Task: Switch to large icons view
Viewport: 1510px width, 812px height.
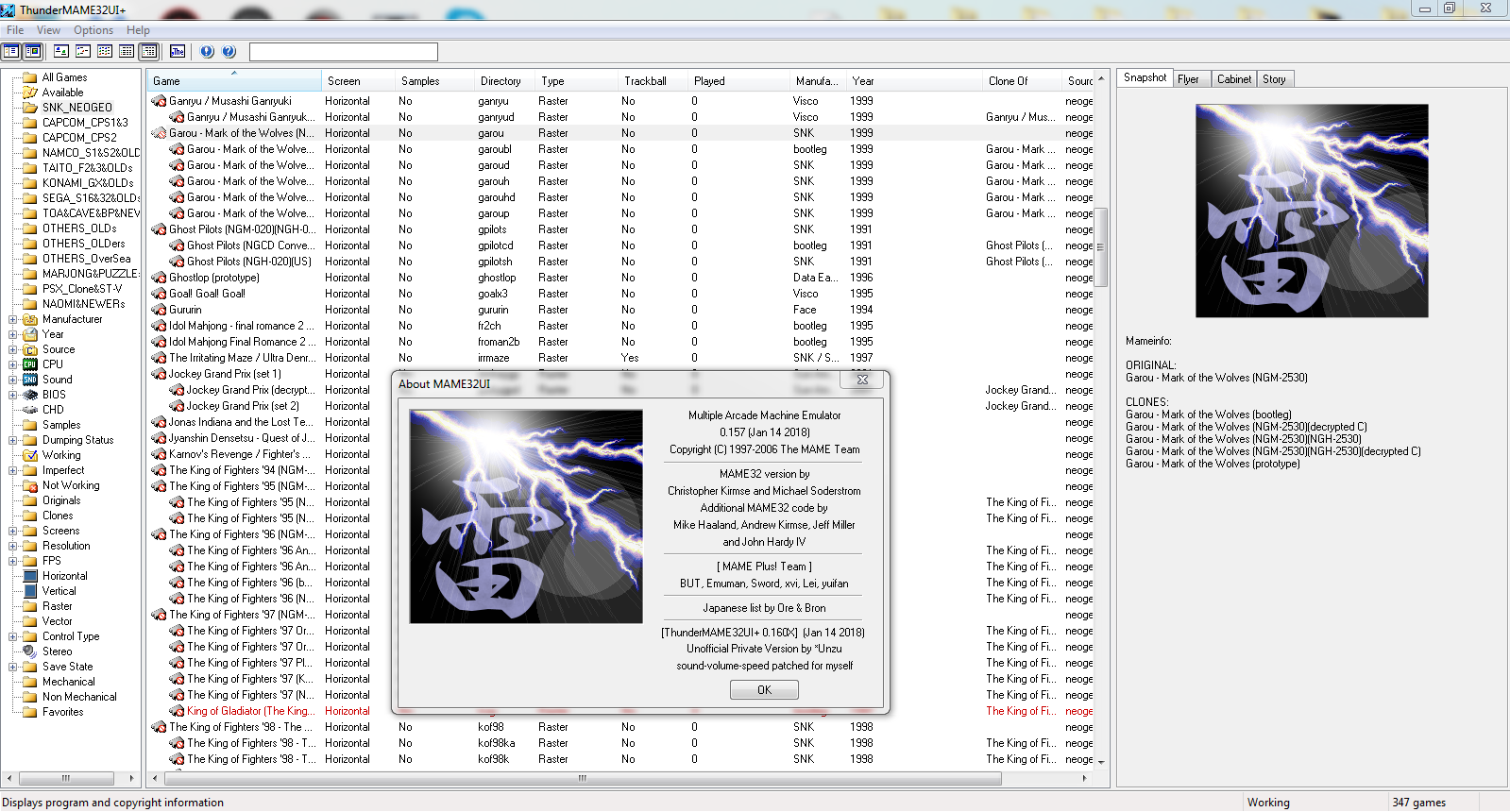Action: [61, 51]
